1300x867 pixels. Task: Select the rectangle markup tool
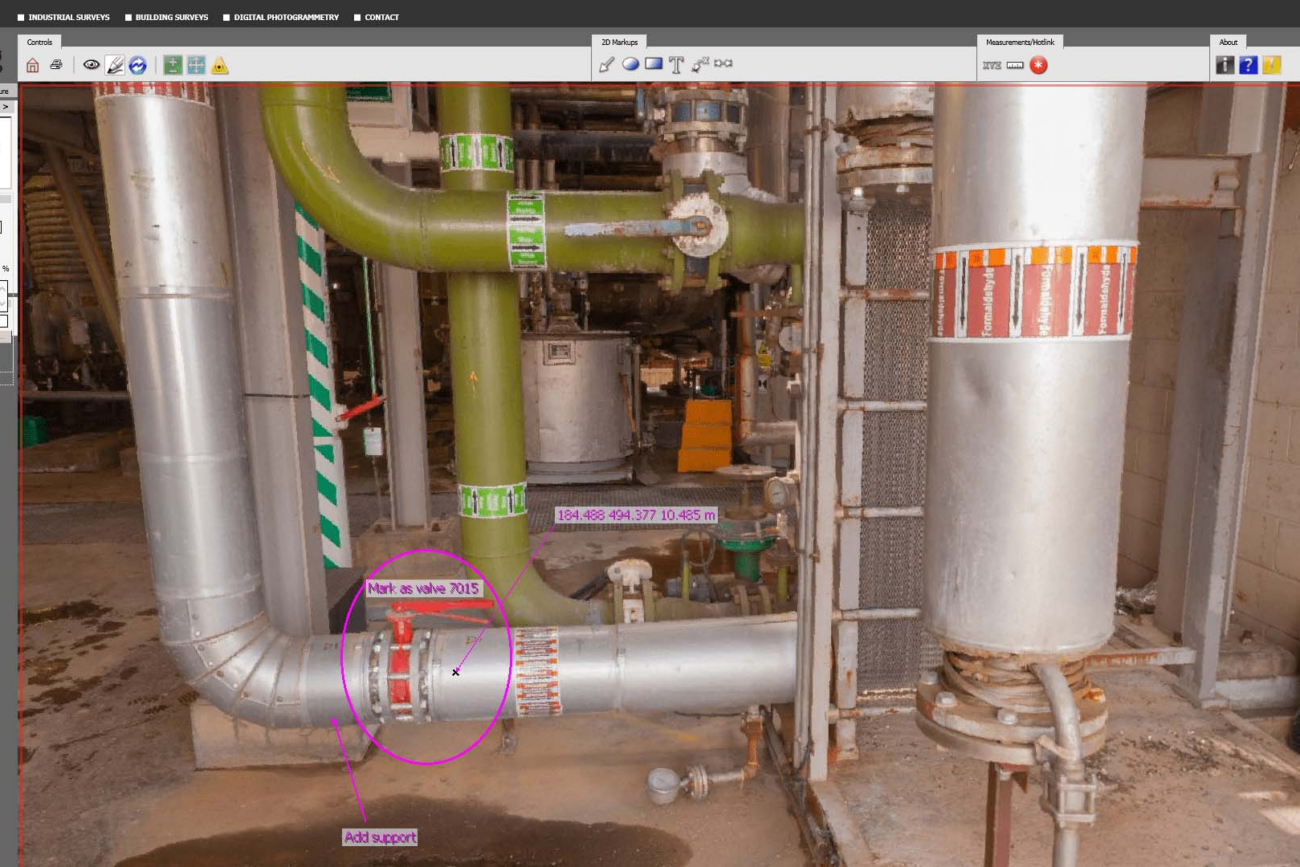(653, 64)
